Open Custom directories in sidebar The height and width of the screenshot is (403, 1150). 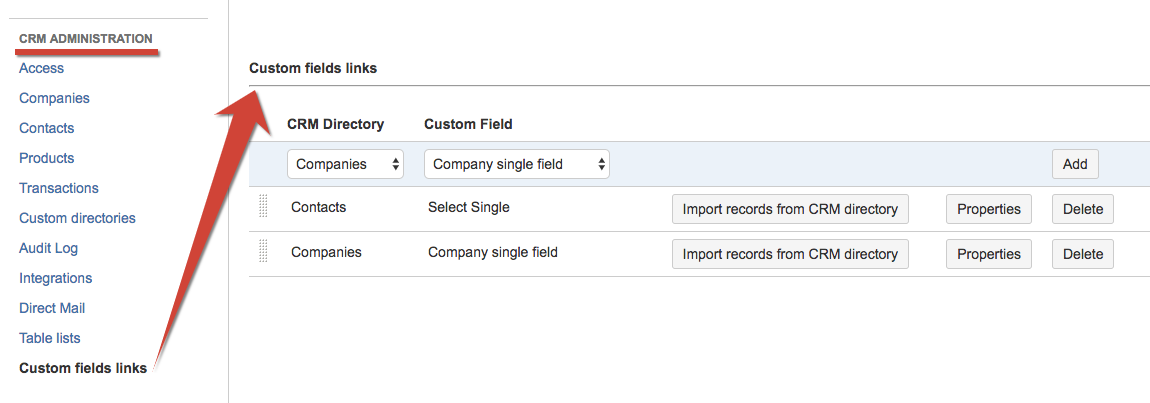[77, 218]
